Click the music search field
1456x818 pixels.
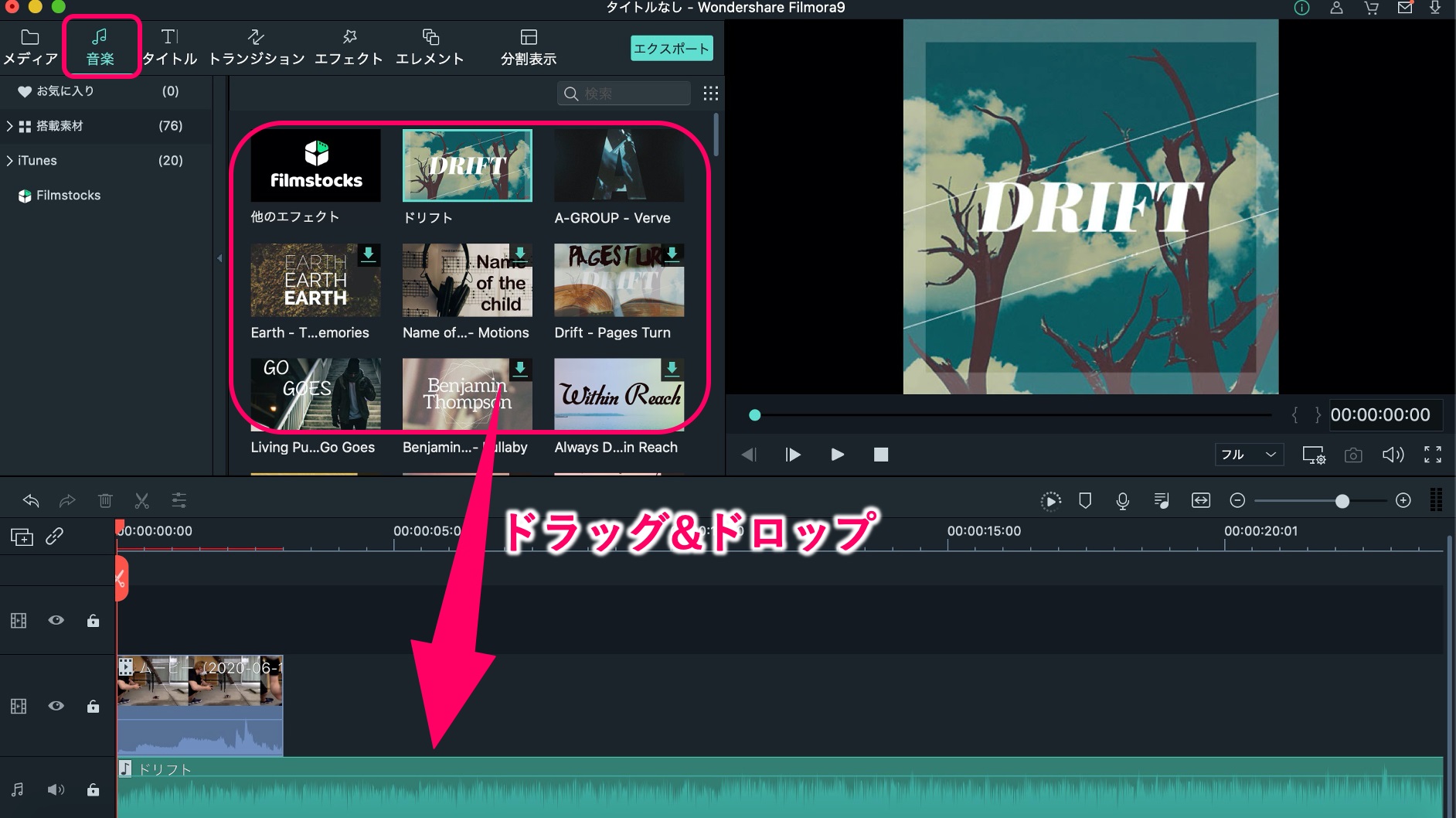pos(624,94)
